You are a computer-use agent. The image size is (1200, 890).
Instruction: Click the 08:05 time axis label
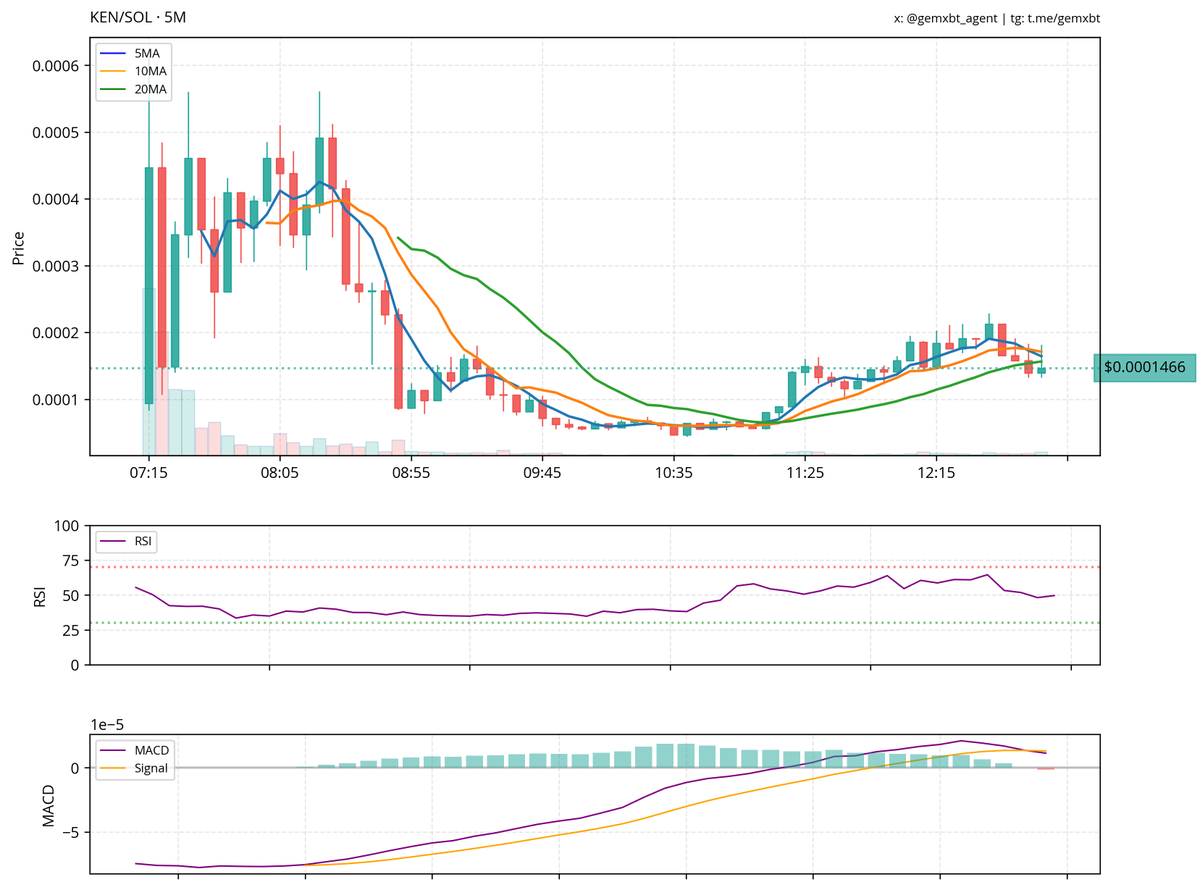pyautogui.click(x=280, y=473)
